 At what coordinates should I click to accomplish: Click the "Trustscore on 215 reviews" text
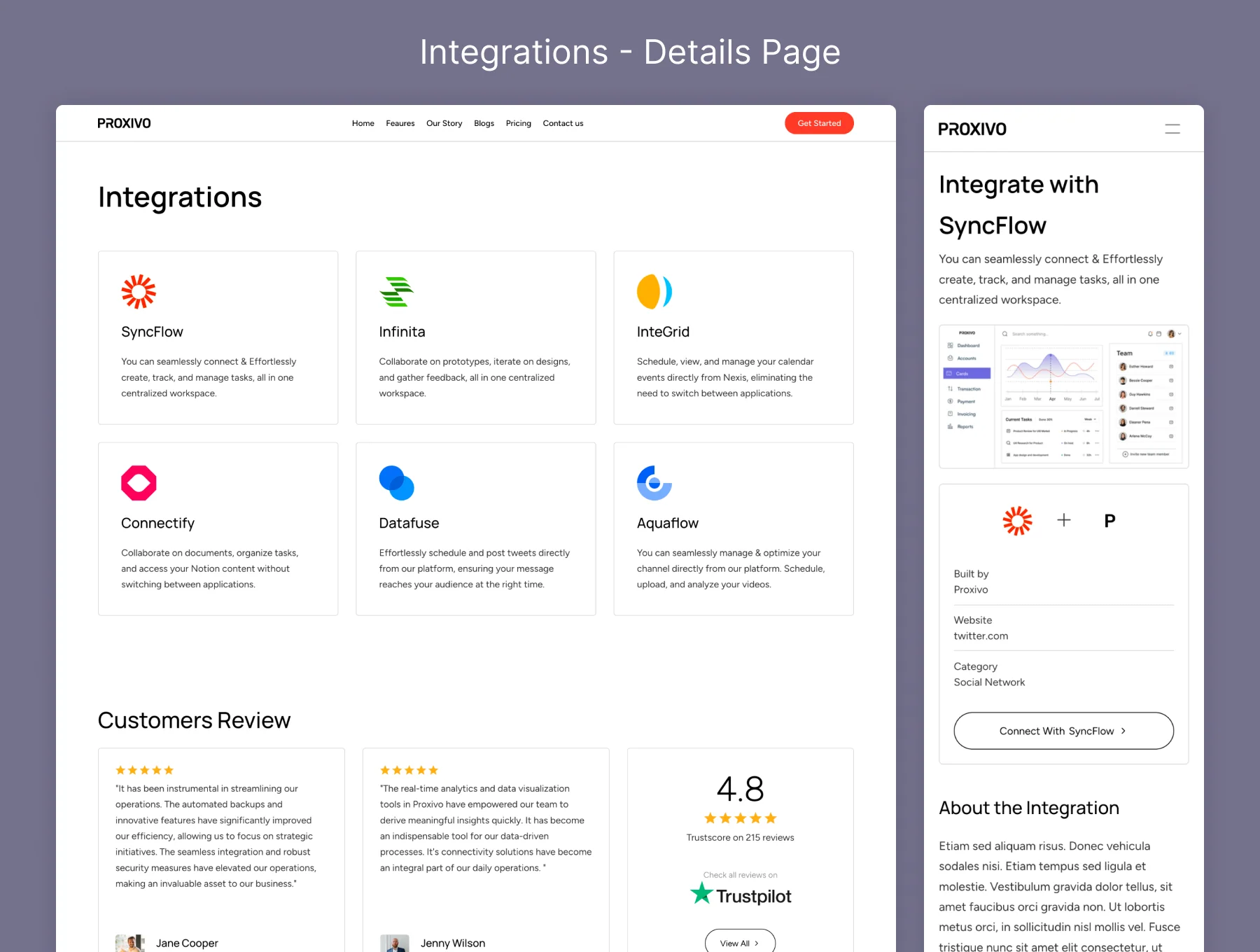click(740, 838)
